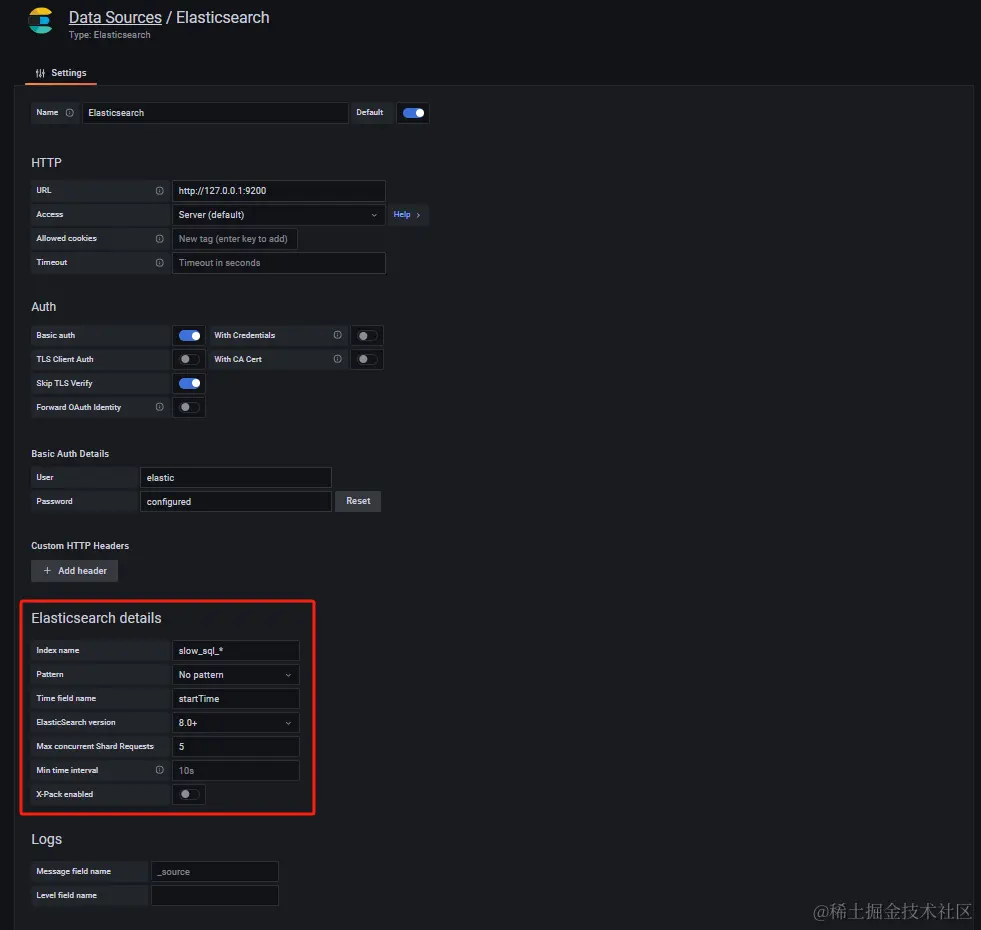Enable the With Credentials switch
This screenshot has height=930, width=981.
pos(367,335)
